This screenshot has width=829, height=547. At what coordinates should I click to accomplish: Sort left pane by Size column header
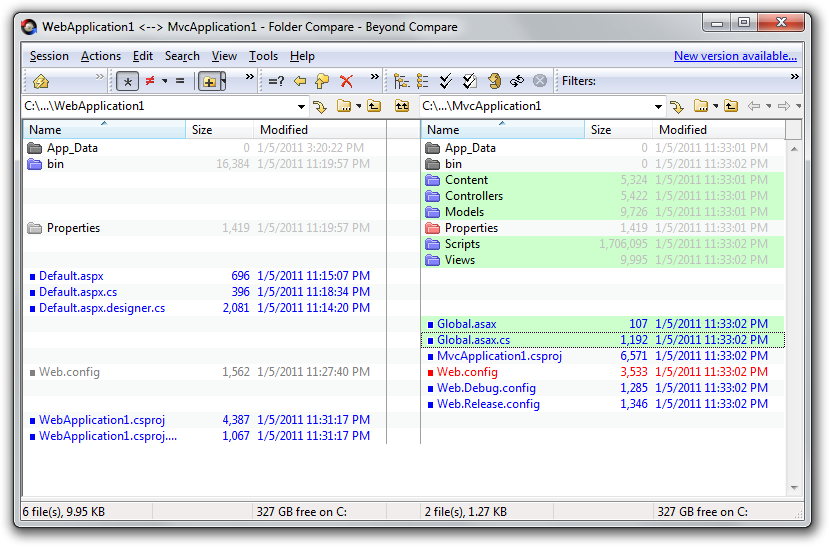[219, 130]
